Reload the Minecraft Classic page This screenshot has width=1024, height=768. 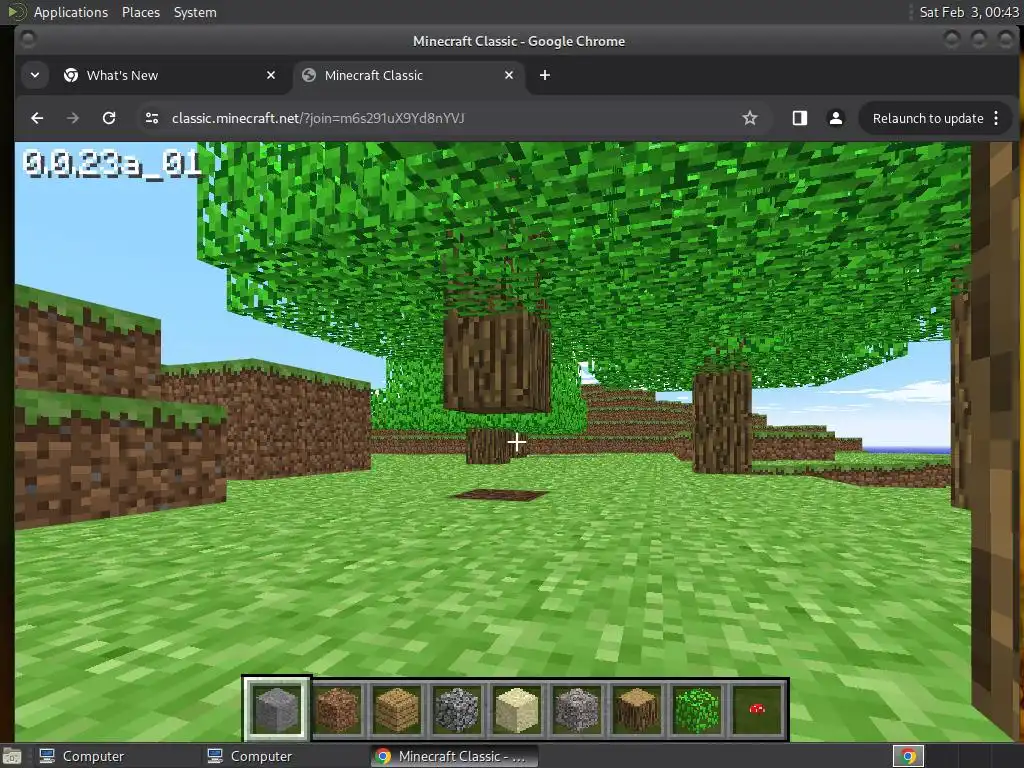109,118
